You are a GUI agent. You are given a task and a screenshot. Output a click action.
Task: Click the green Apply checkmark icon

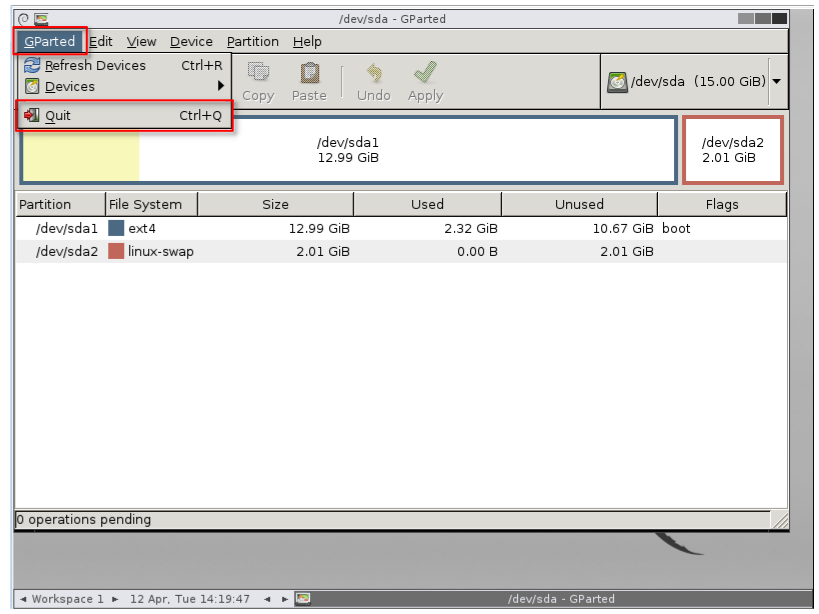coord(425,72)
